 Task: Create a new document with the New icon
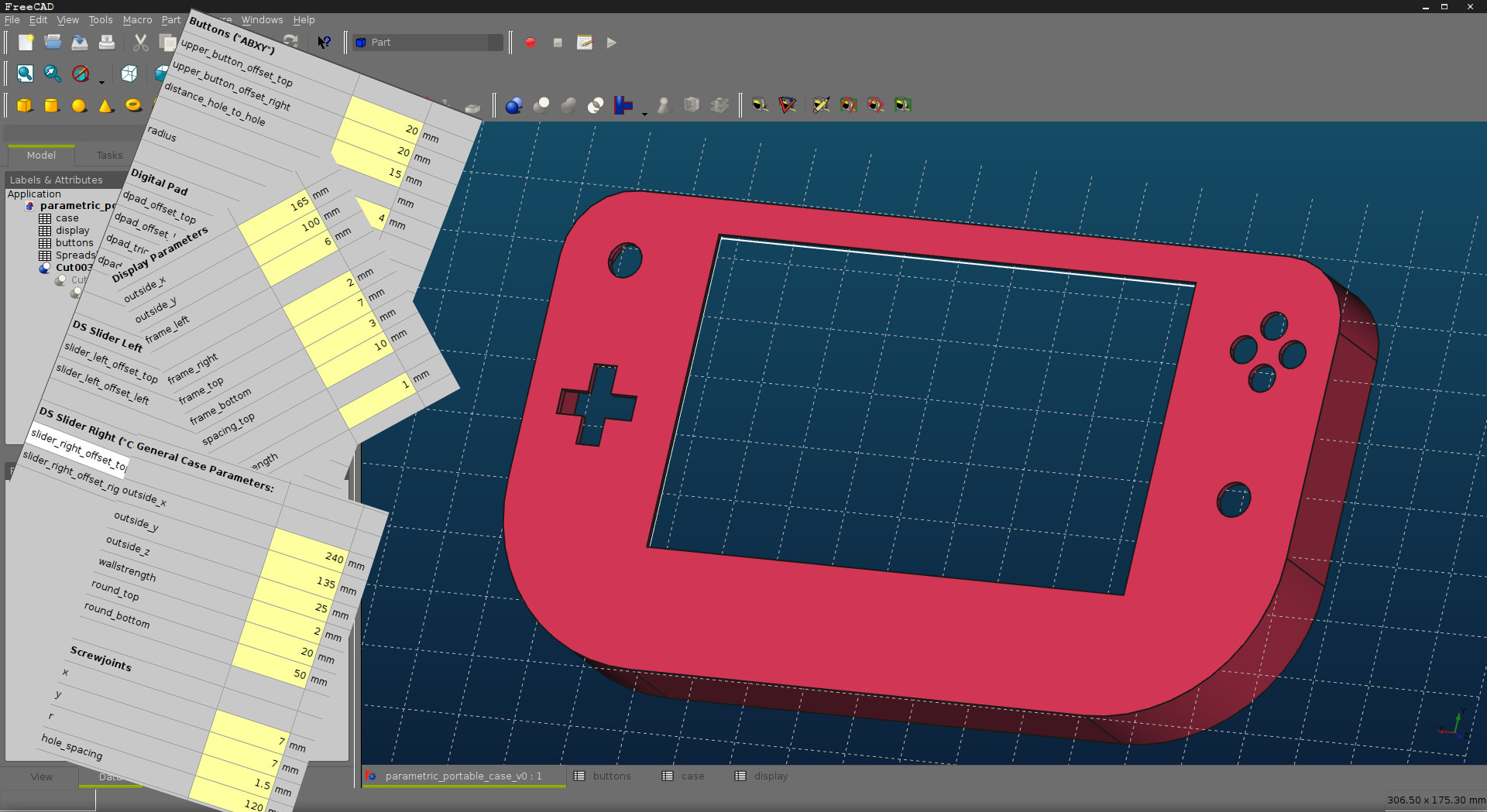(26, 43)
